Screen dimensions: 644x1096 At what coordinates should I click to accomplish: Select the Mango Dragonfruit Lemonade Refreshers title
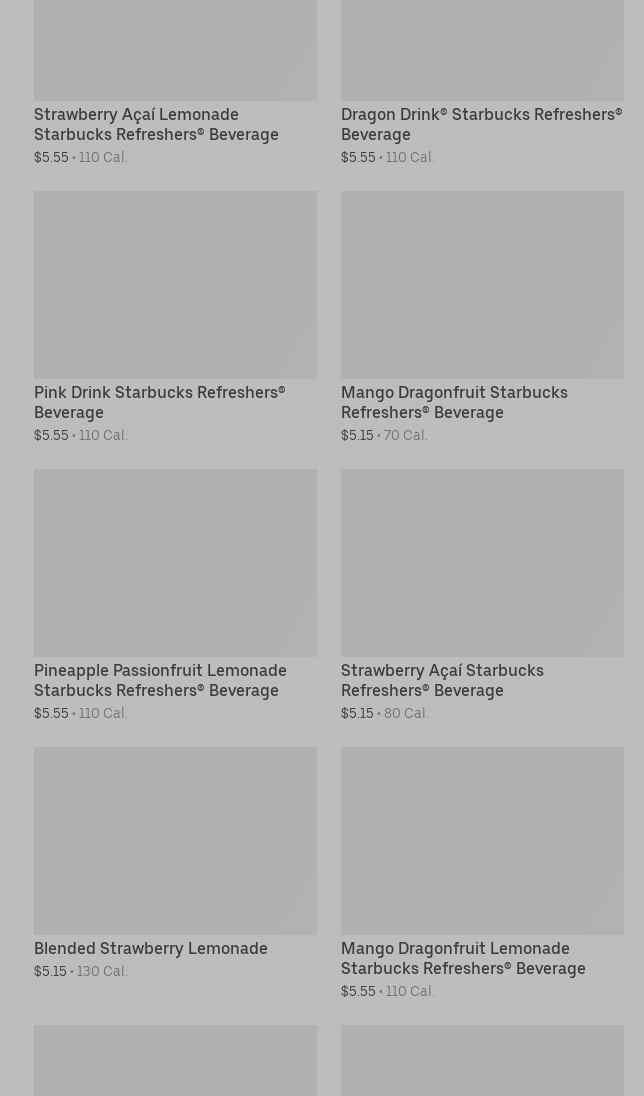point(463,958)
